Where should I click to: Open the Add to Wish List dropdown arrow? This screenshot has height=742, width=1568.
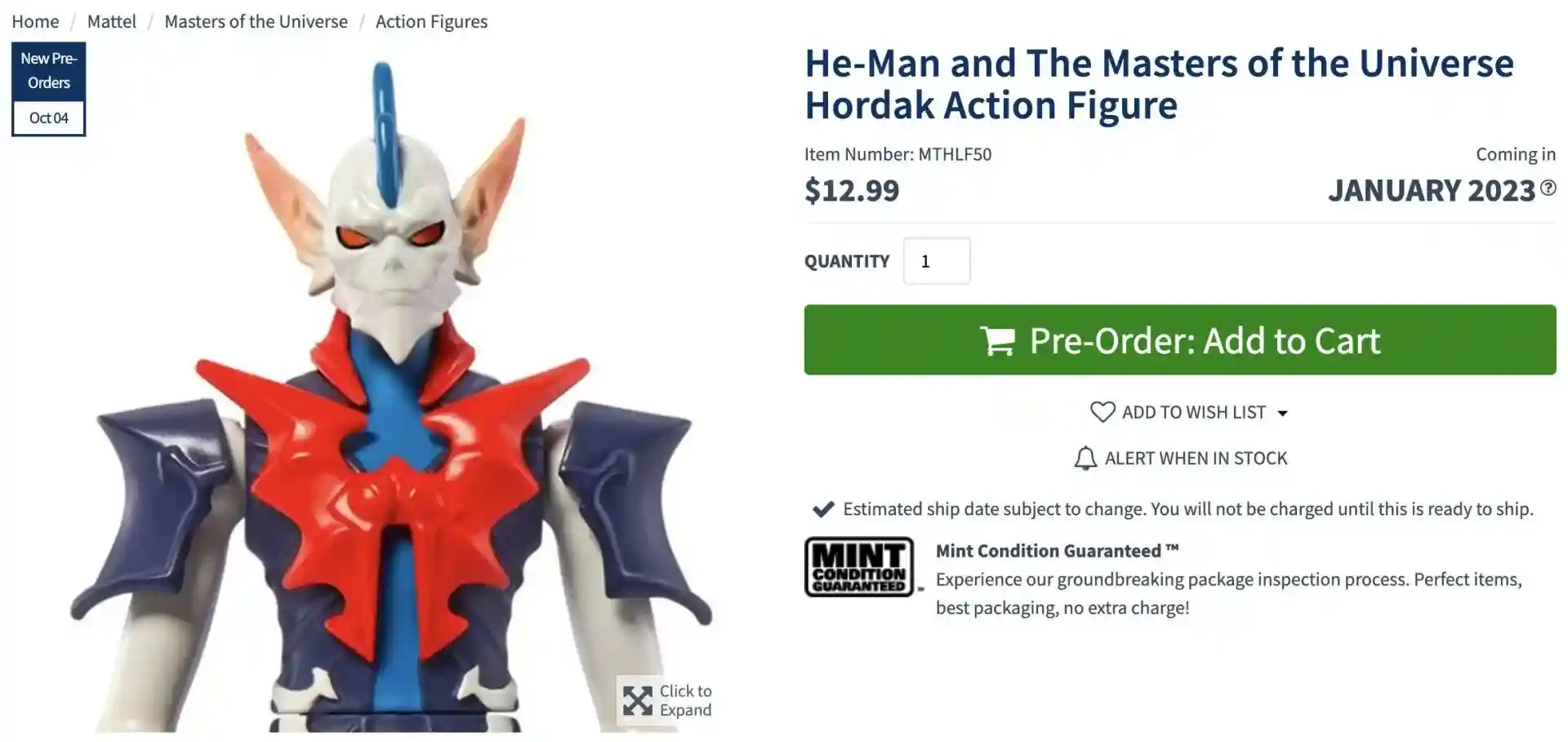point(1282,413)
